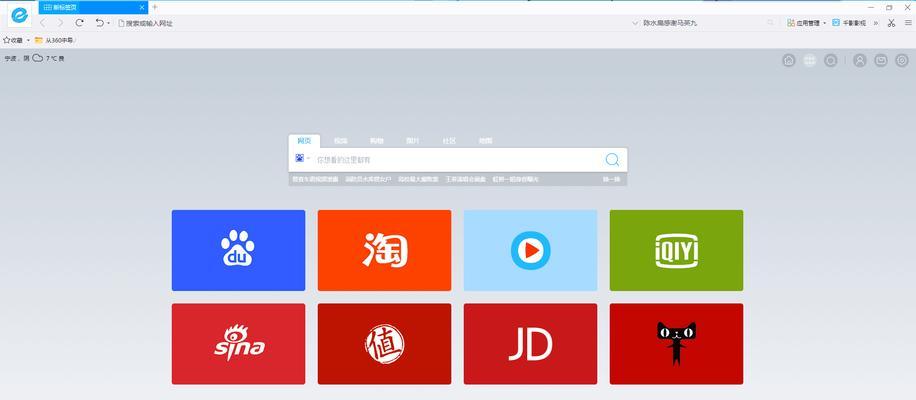
Task: Open the 手影影视 extension
Action: point(849,23)
